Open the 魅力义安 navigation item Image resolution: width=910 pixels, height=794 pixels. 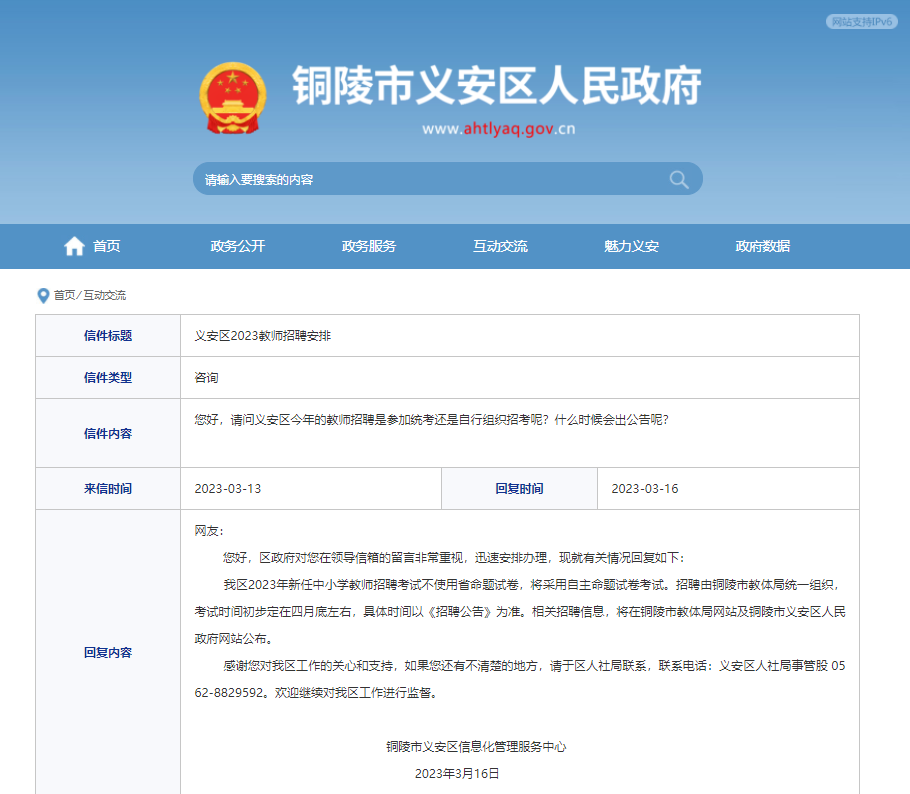(x=631, y=247)
